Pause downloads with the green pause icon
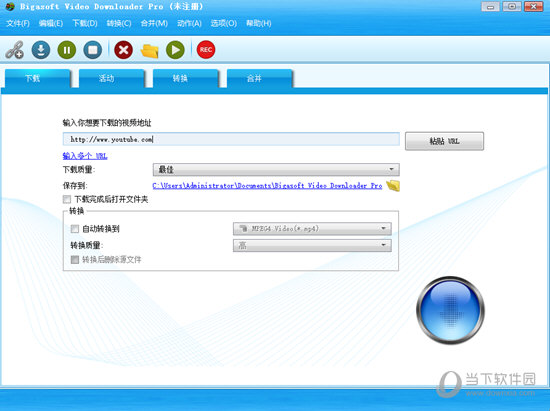The width and height of the screenshot is (550, 411). [67, 50]
